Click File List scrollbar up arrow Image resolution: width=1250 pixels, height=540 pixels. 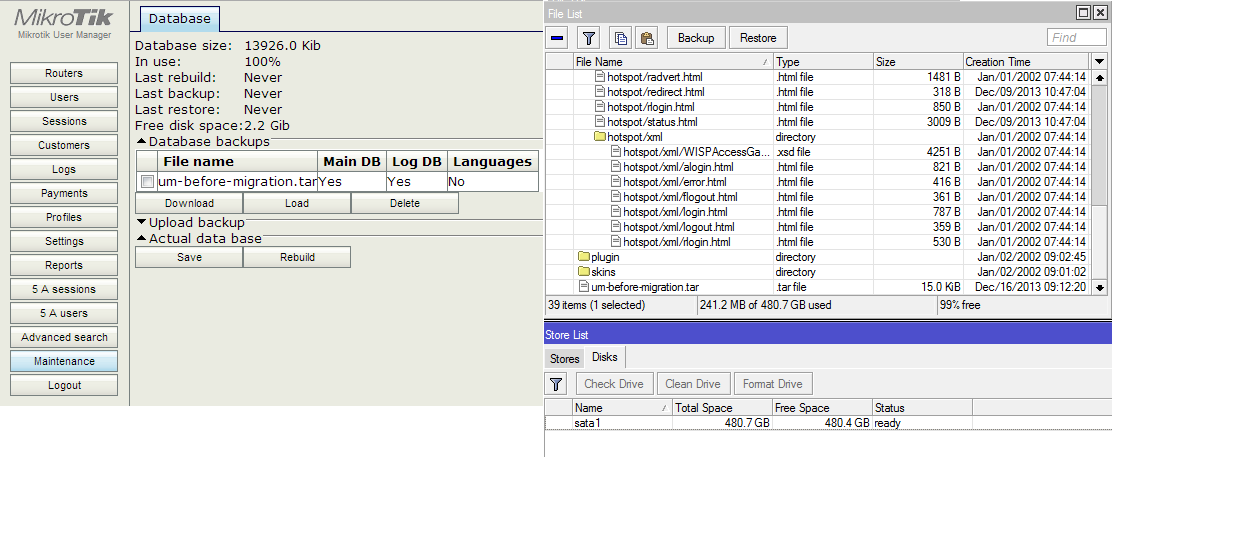(1100, 77)
